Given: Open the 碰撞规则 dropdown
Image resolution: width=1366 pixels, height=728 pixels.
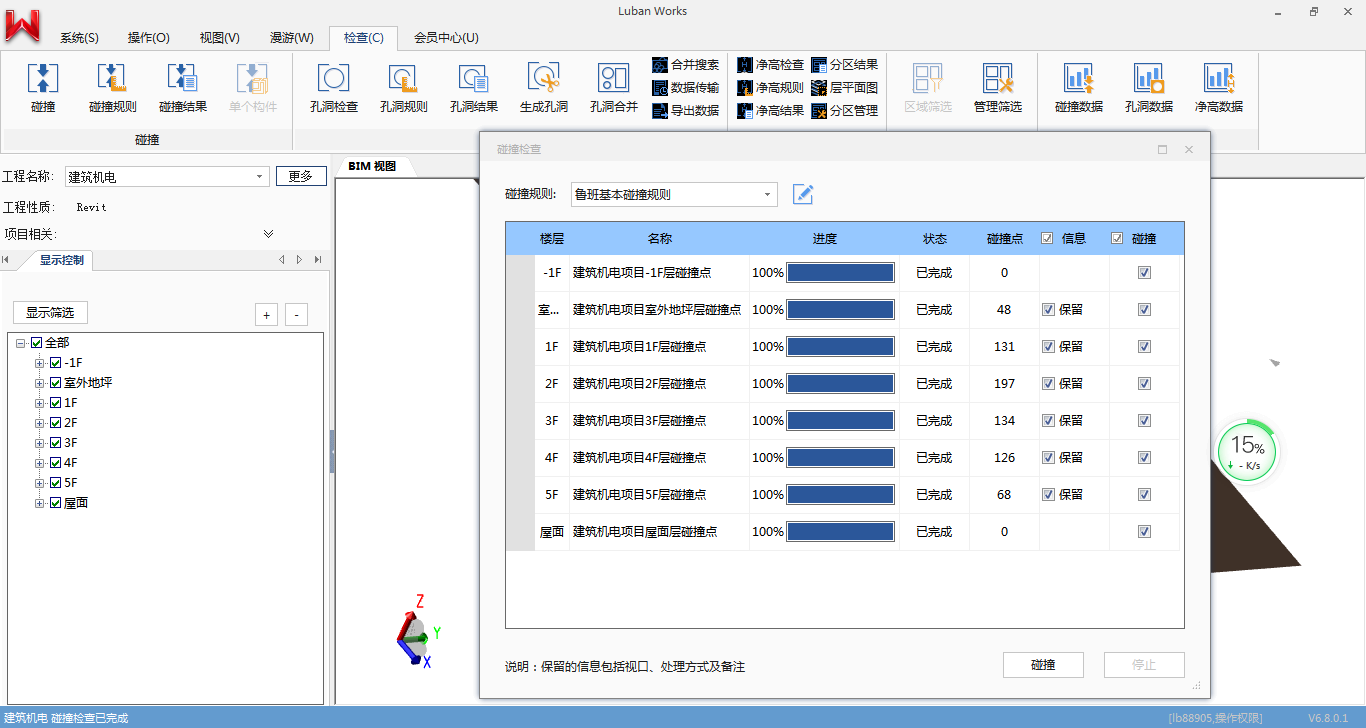Looking at the screenshot, I should 767,194.
